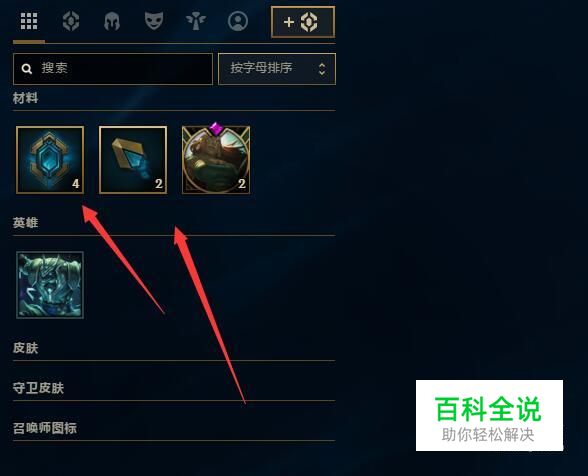Toggle the sort dropdown up-down arrows
The image size is (588, 476).
[322, 69]
